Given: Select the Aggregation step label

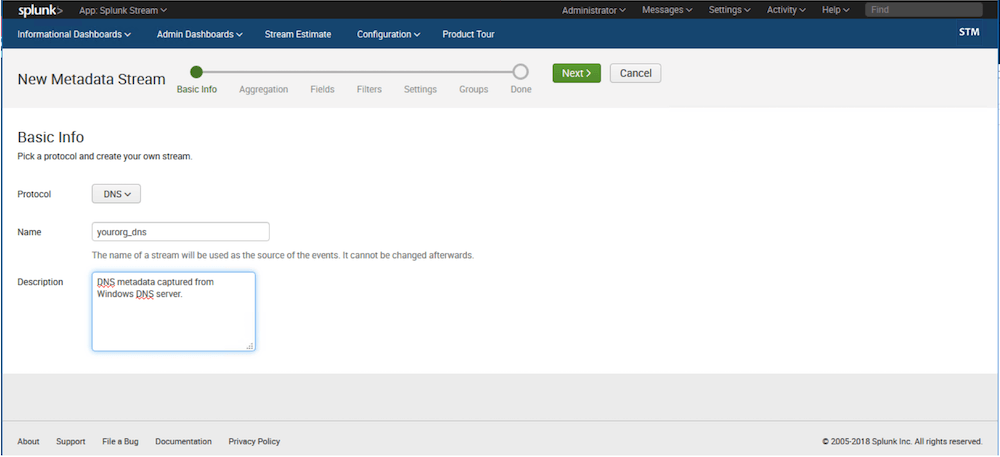Looking at the screenshot, I should pos(263,90).
